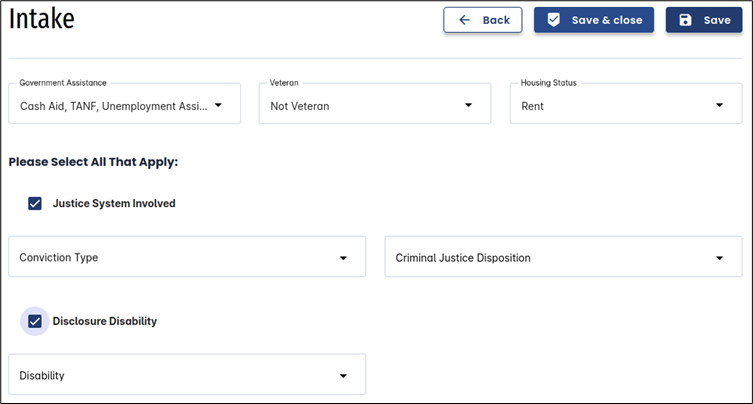The width and height of the screenshot is (753, 404).
Task: Click the Intake page title
Action: pos(42,19)
